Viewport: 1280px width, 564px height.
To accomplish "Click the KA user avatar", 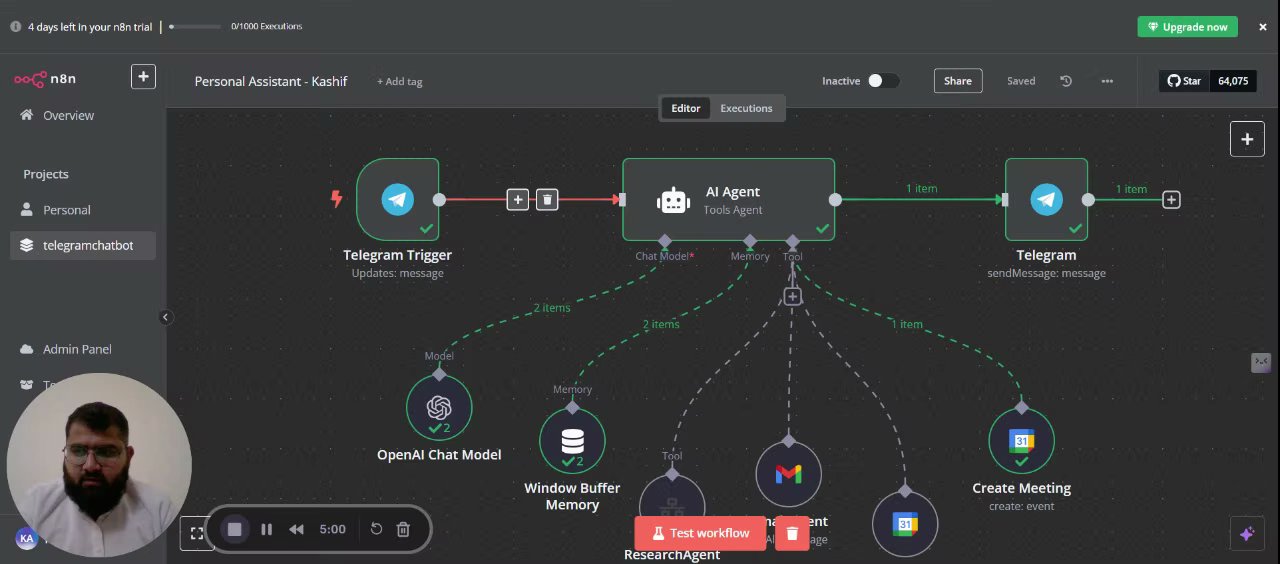I will pos(27,538).
